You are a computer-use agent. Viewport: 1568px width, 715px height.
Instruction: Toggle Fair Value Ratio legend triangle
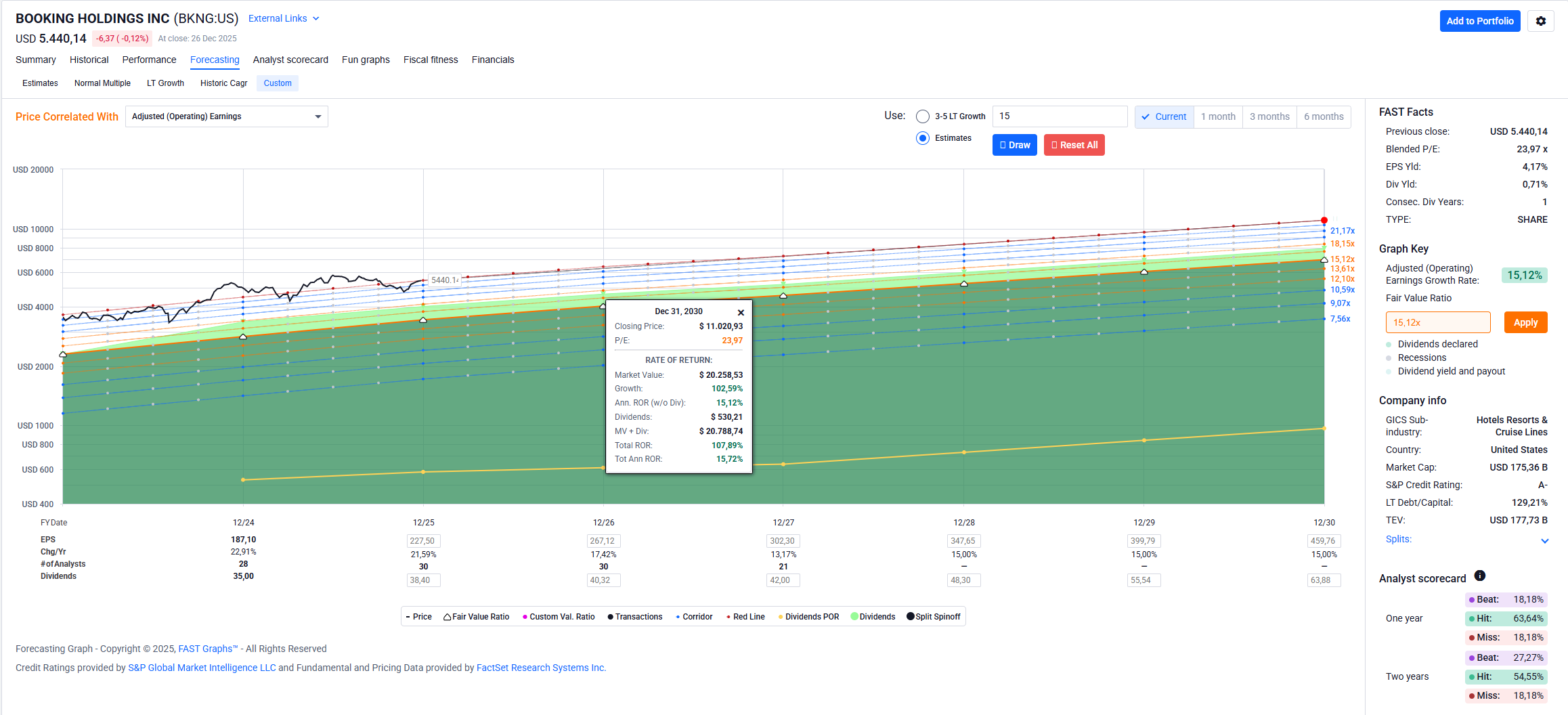pyautogui.click(x=448, y=617)
